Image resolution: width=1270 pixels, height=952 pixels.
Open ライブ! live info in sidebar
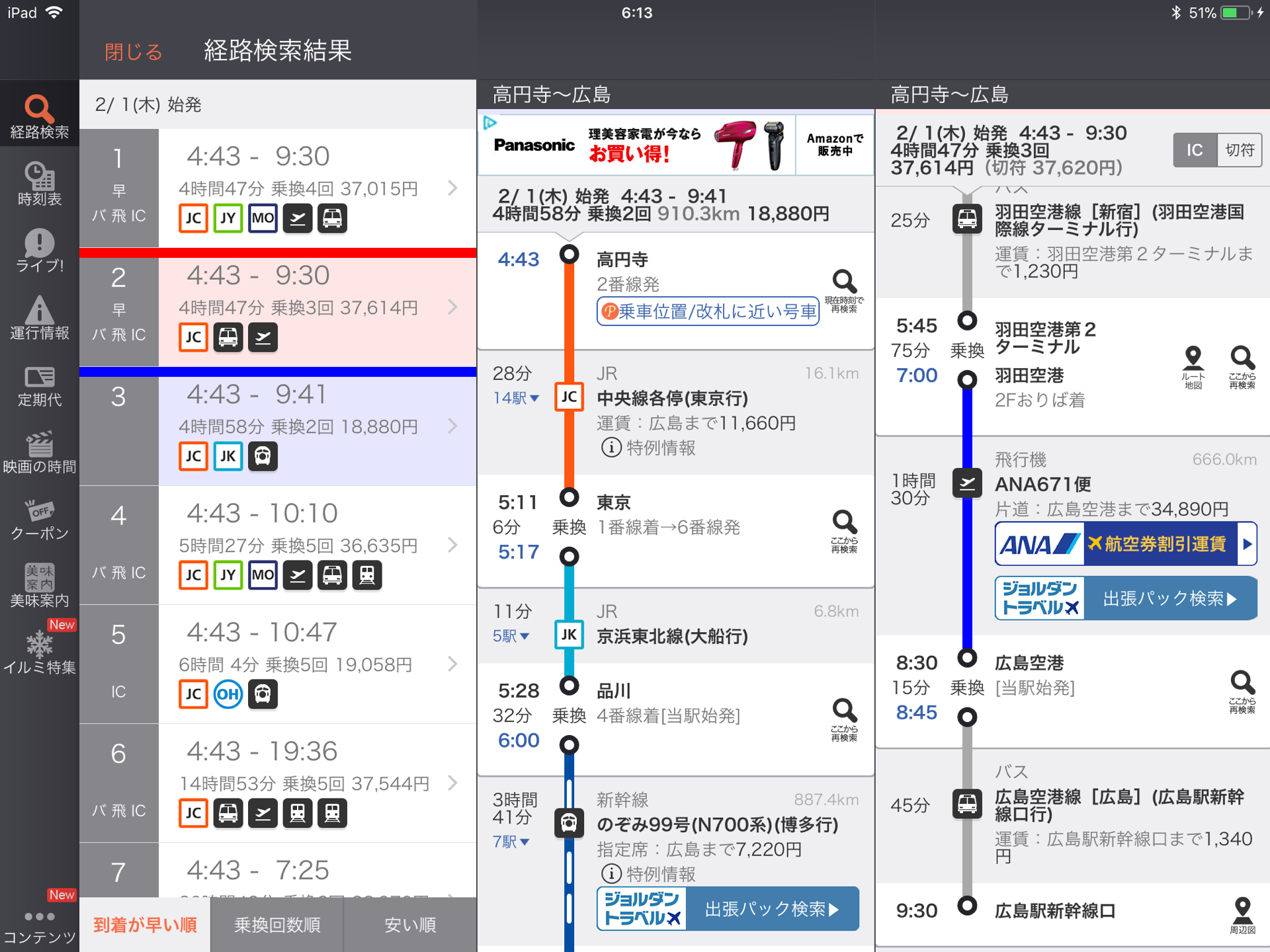pos(39,251)
